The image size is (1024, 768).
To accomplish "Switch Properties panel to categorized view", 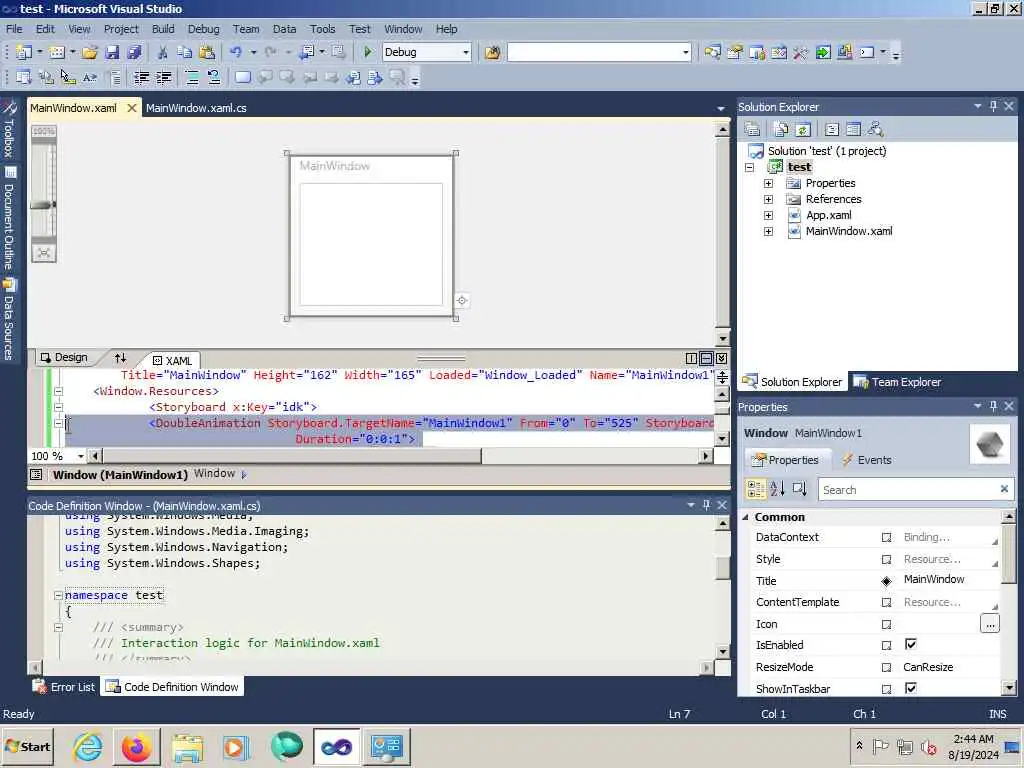I will click(x=756, y=488).
